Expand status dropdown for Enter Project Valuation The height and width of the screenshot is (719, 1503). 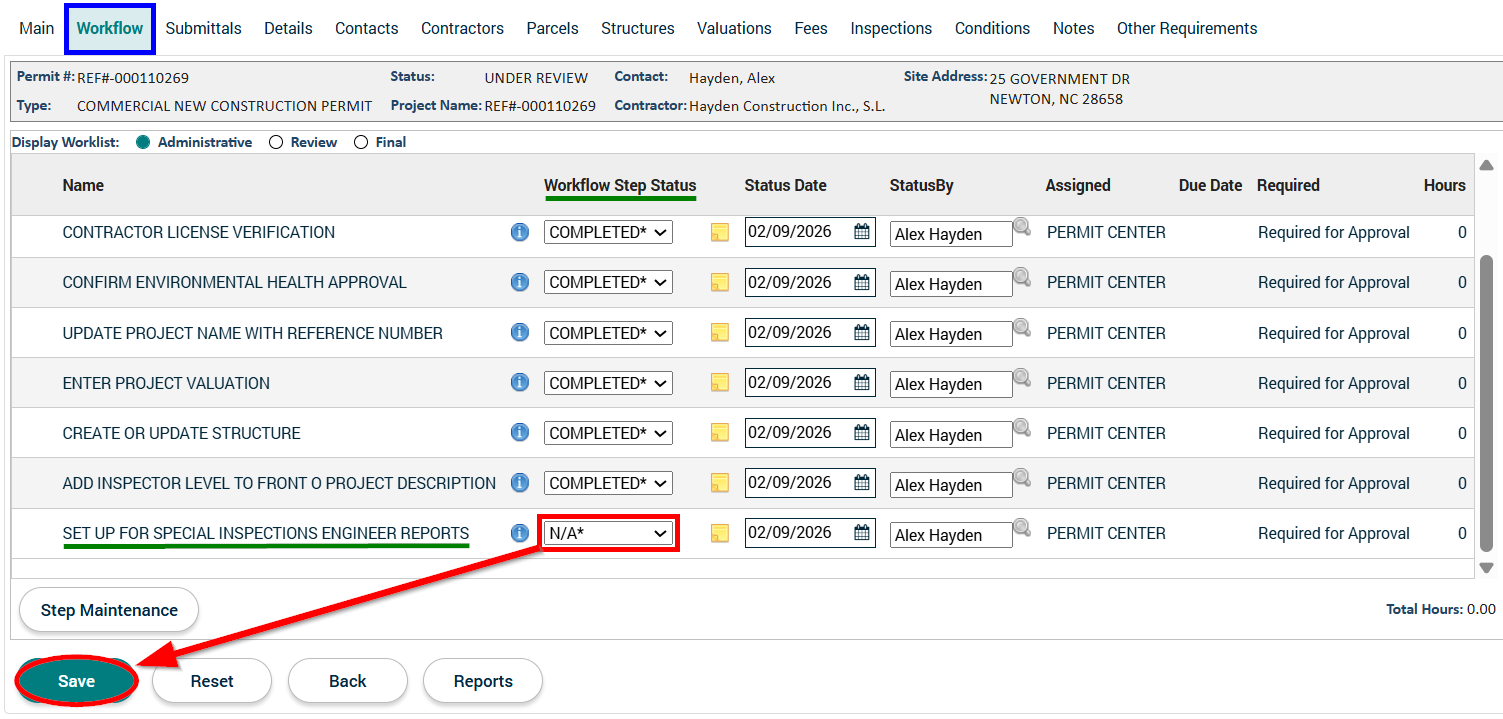(608, 383)
